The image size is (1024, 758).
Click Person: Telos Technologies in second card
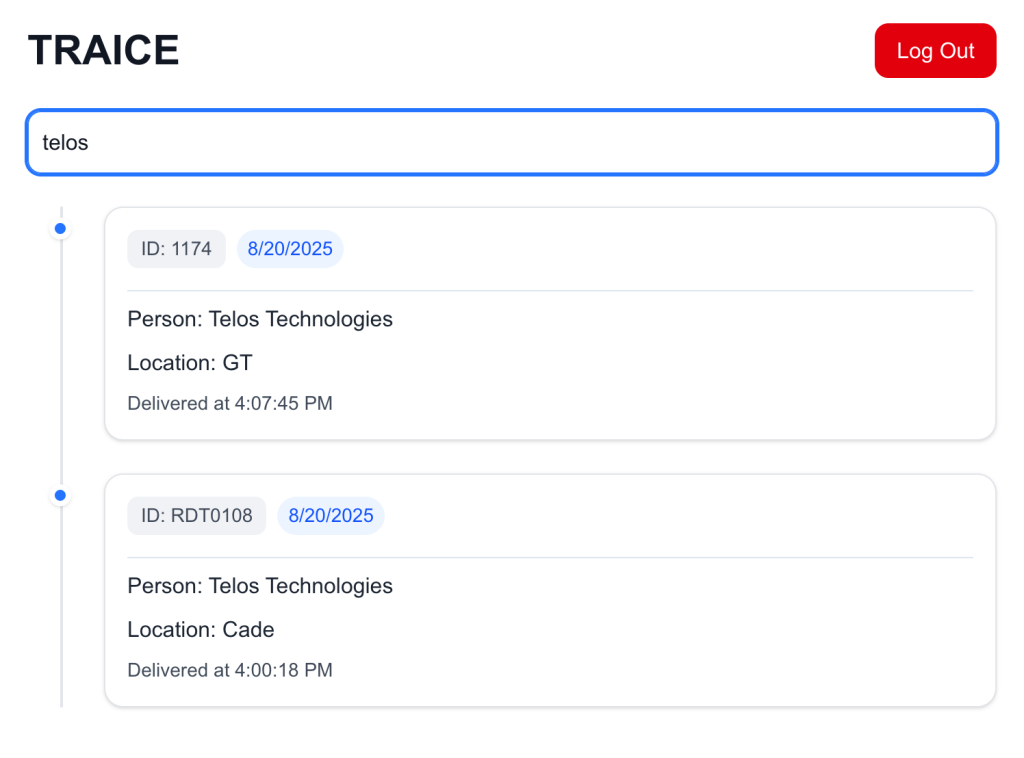260,586
